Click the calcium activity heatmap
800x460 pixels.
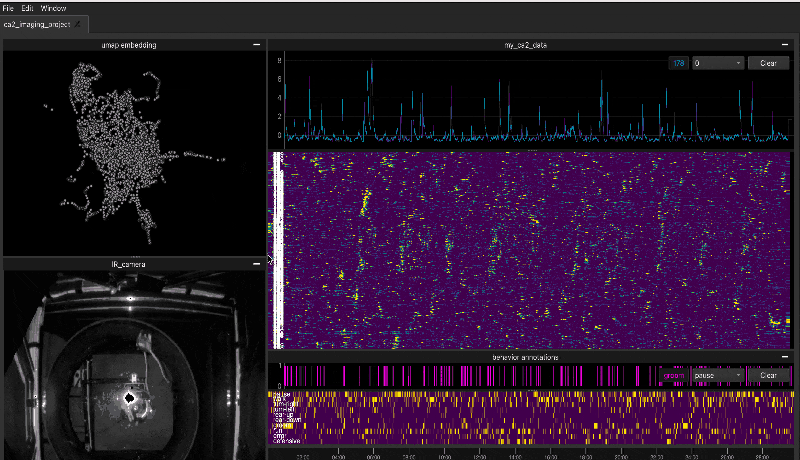point(536,250)
